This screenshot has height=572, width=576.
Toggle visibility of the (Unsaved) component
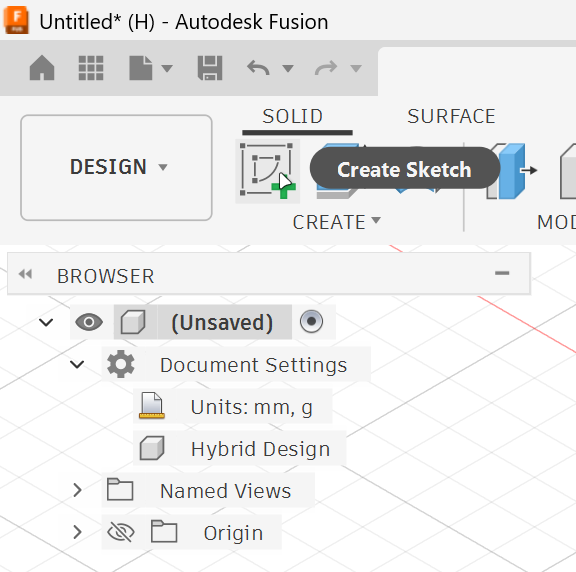tap(89, 322)
